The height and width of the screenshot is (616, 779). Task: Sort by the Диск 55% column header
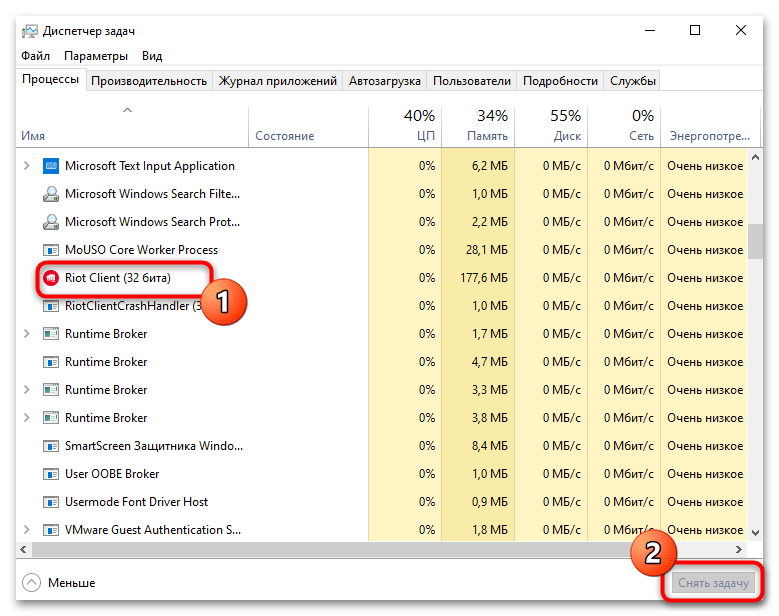pyautogui.click(x=551, y=127)
